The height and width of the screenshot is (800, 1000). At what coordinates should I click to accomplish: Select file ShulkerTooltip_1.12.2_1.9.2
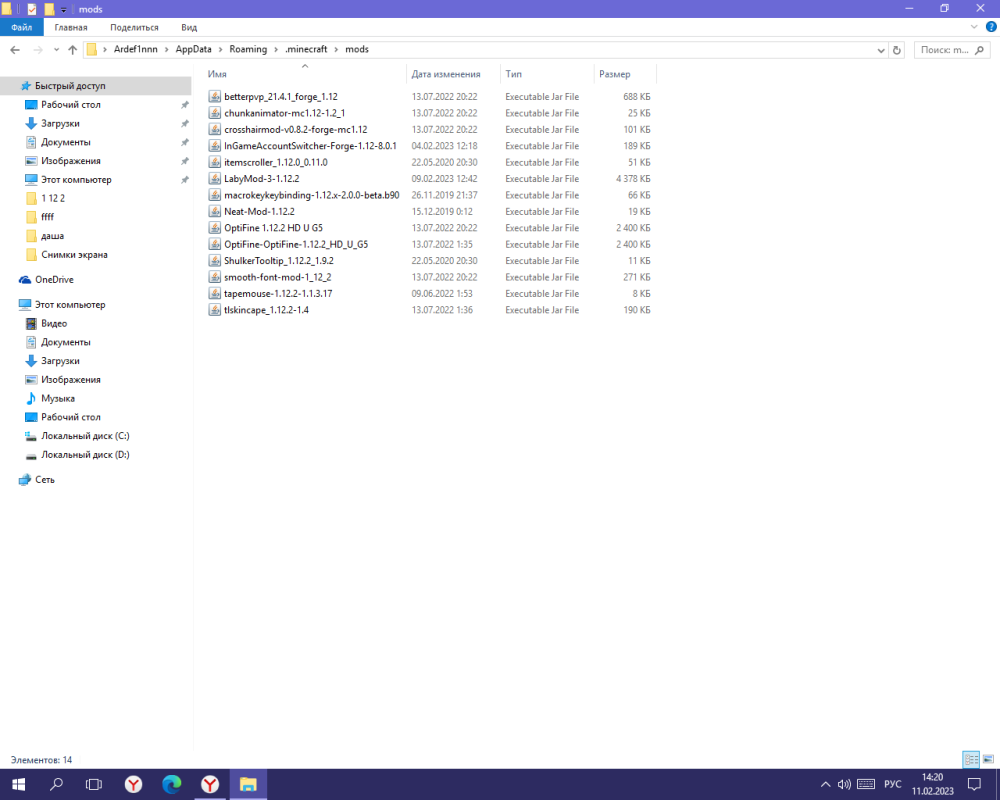pos(279,261)
